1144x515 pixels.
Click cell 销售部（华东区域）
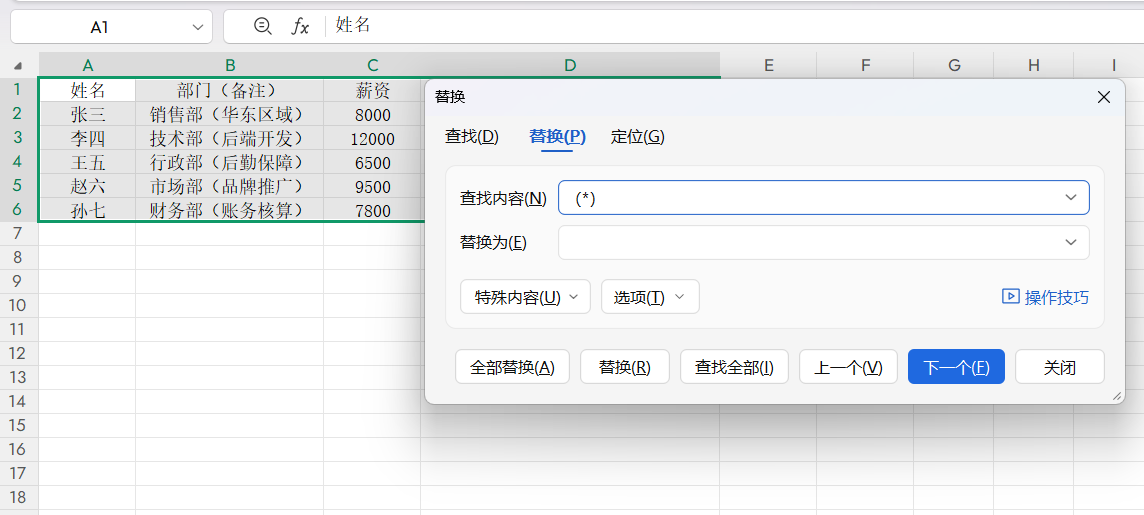tap(230, 115)
